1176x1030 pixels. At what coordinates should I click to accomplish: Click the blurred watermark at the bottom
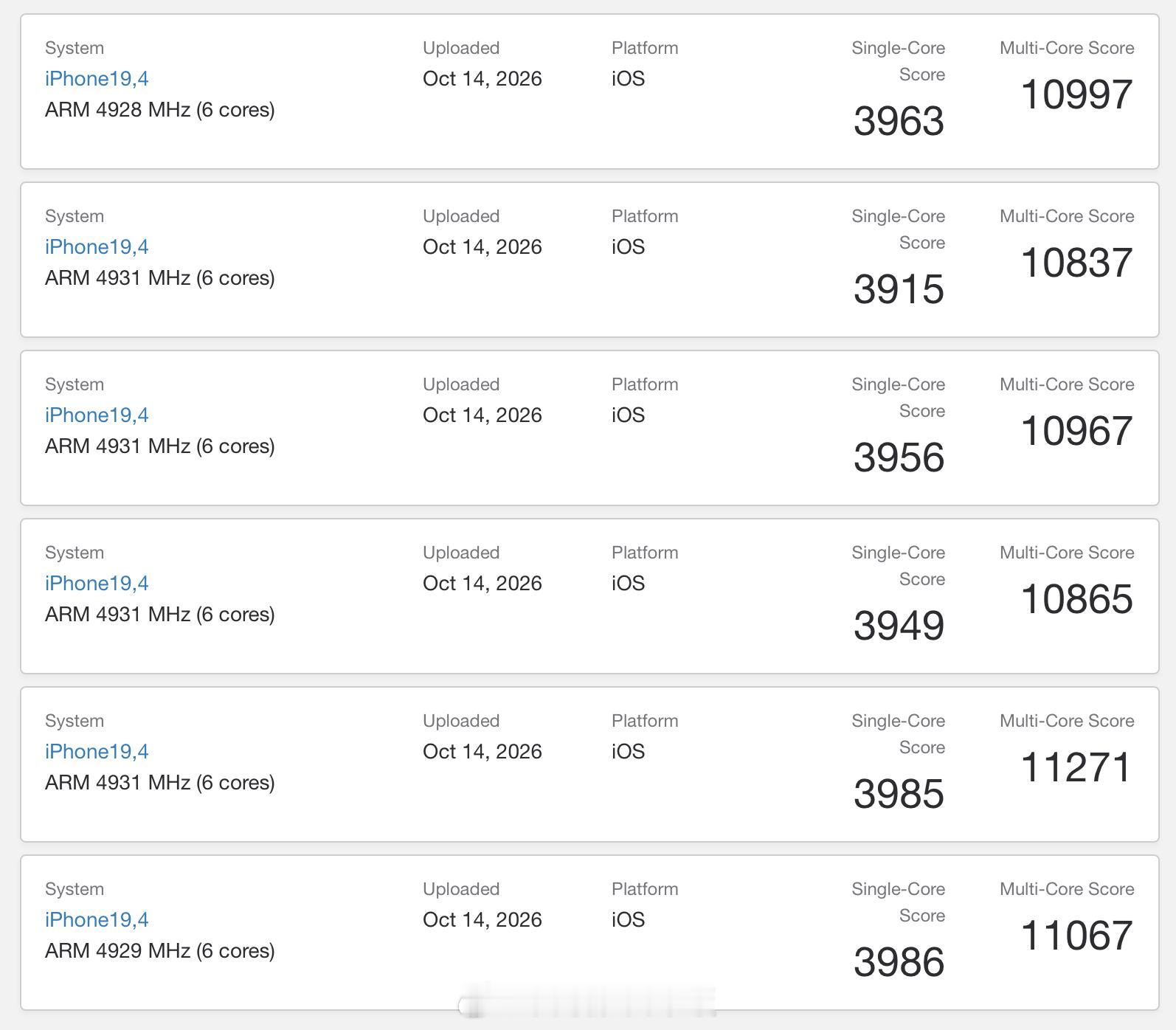click(x=587, y=1003)
